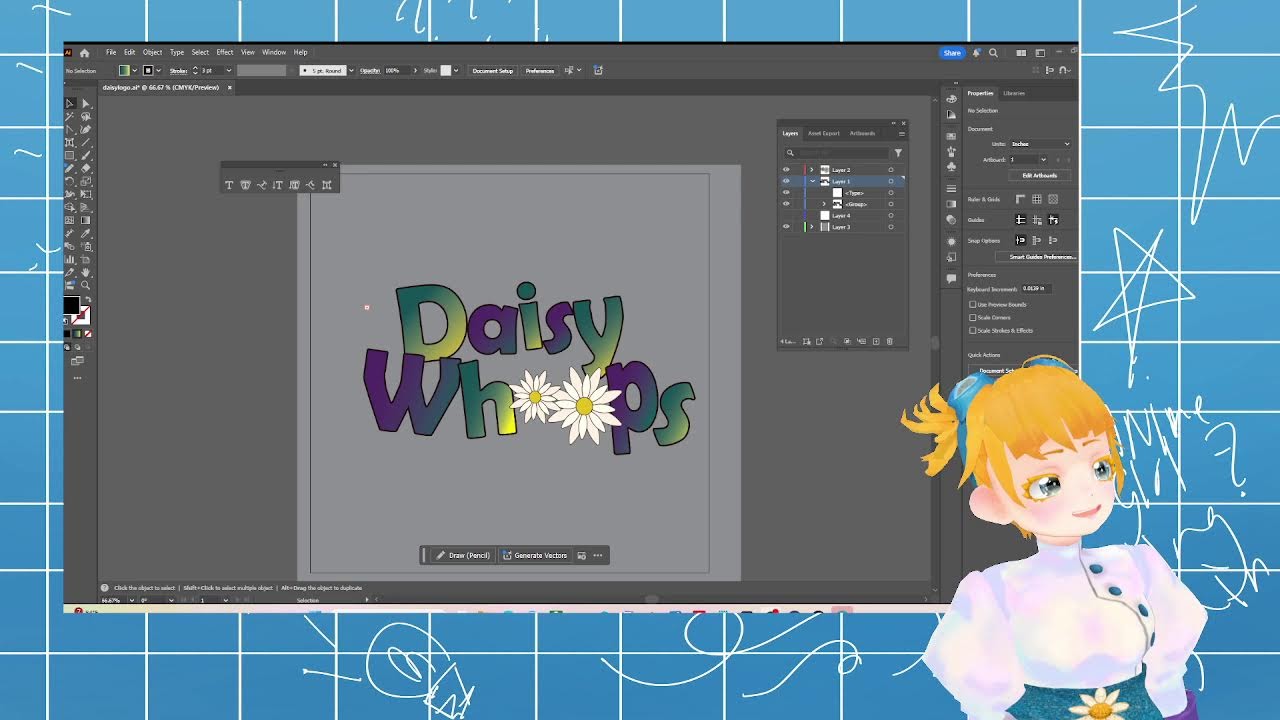
Task: Open more options in contextual task bar
Action: pos(598,555)
